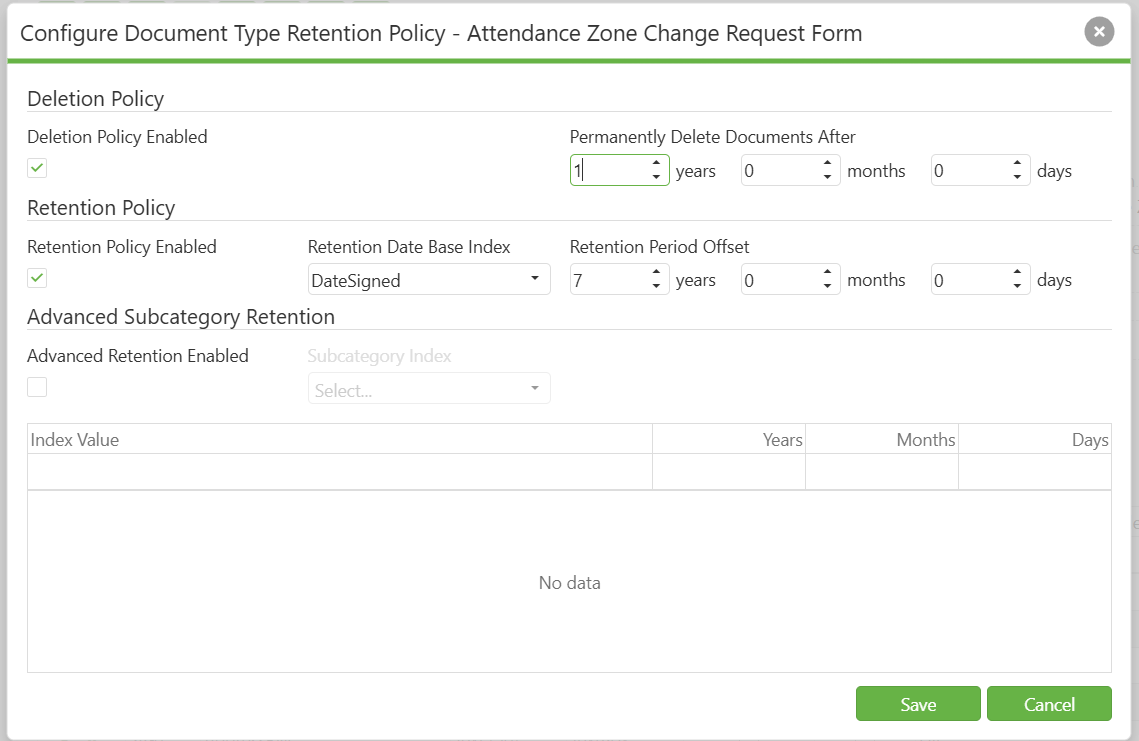Increase deletion months using up arrow
1139x741 pixels.
pyautogui.click(x=827, y=163)
